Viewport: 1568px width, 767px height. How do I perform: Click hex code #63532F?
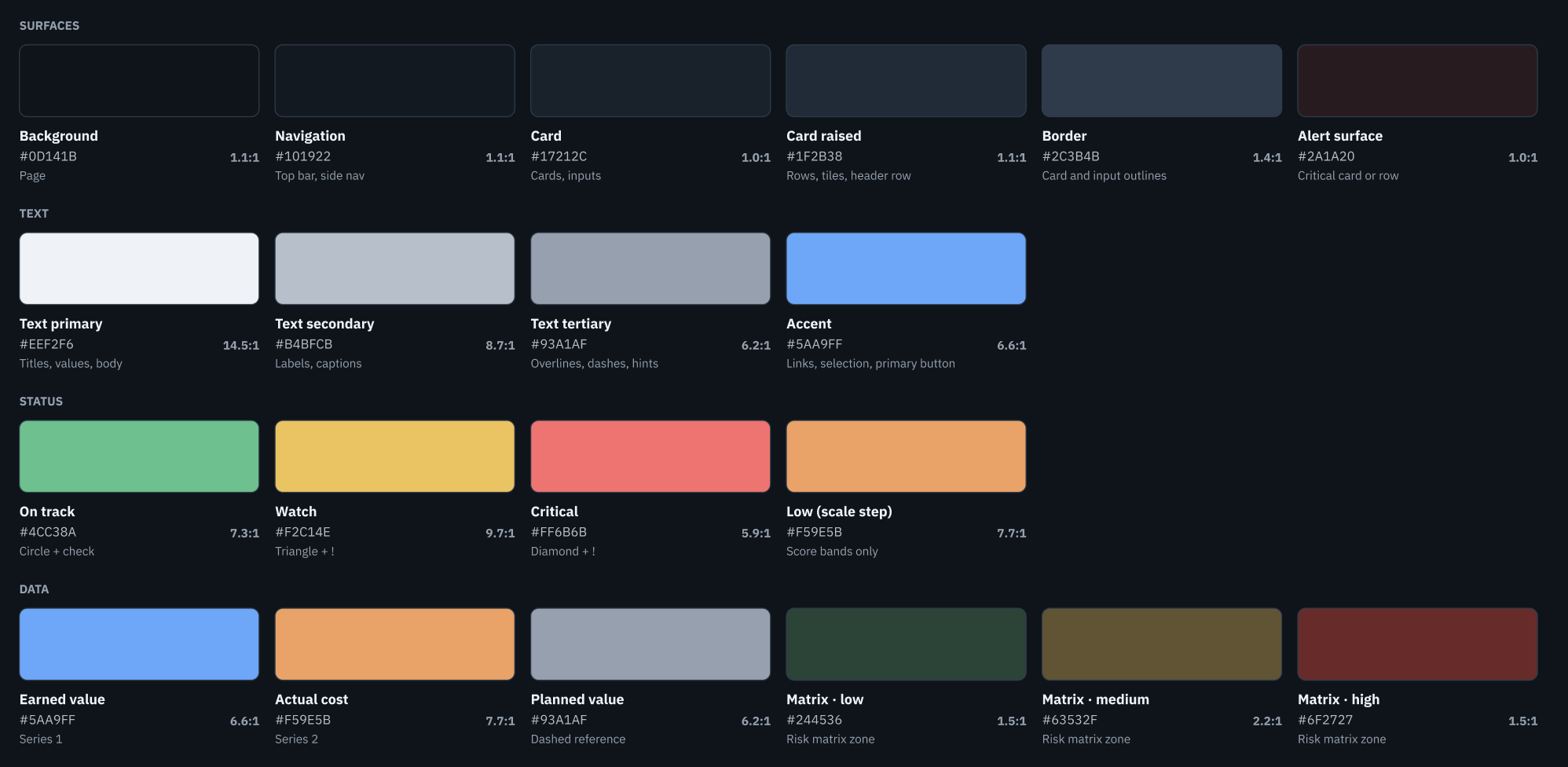pyautogui.click(x=1070, y=720)
